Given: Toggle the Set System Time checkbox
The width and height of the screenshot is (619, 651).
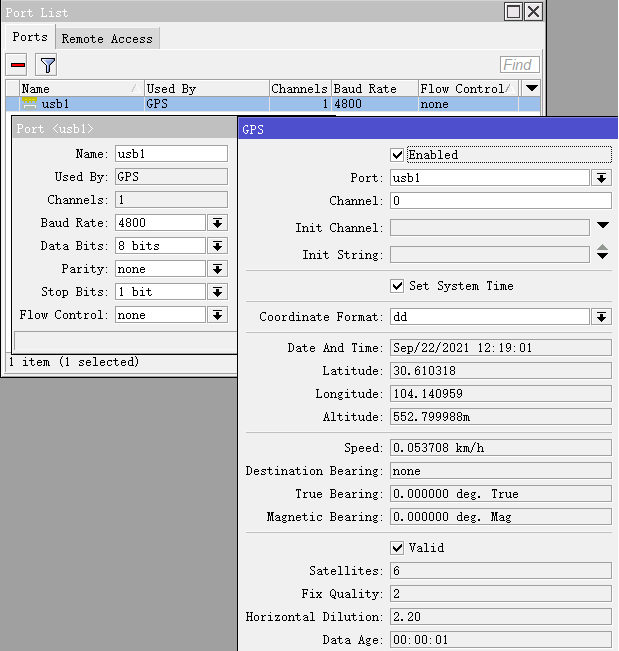Looking at the screenshot, I should [x=397, y=286].
